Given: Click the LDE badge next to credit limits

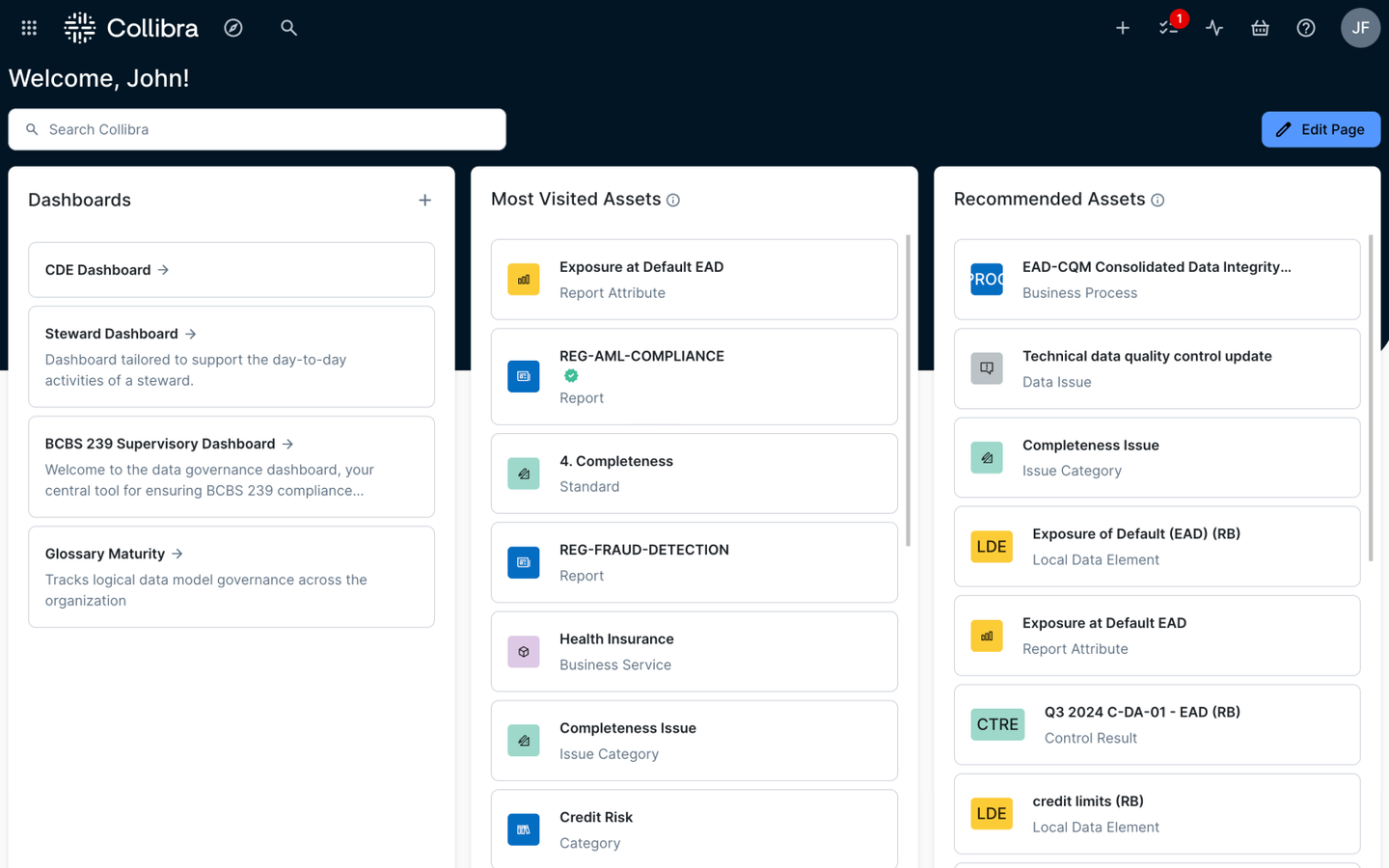Looking at the screenshot, I should coord(992,813).
